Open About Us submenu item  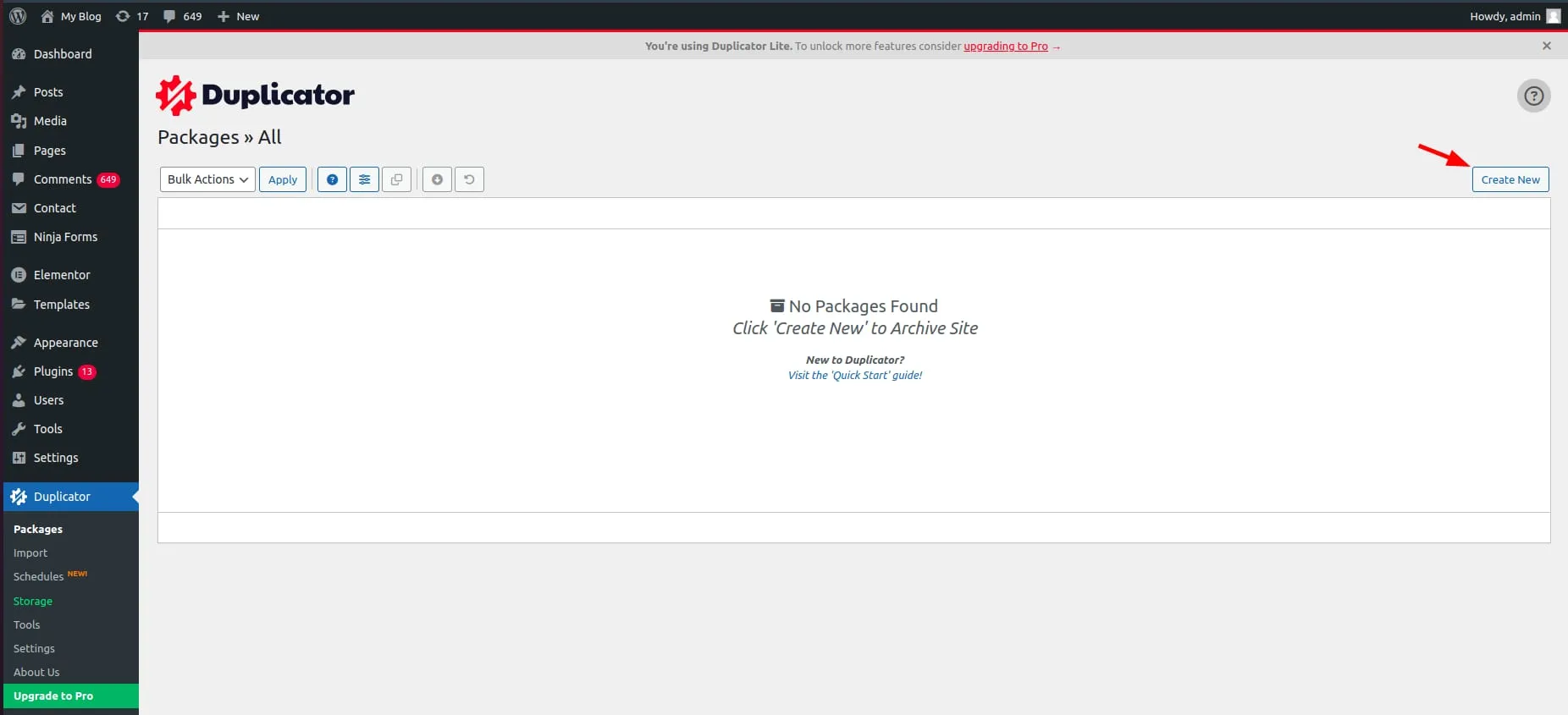point(36,672)
